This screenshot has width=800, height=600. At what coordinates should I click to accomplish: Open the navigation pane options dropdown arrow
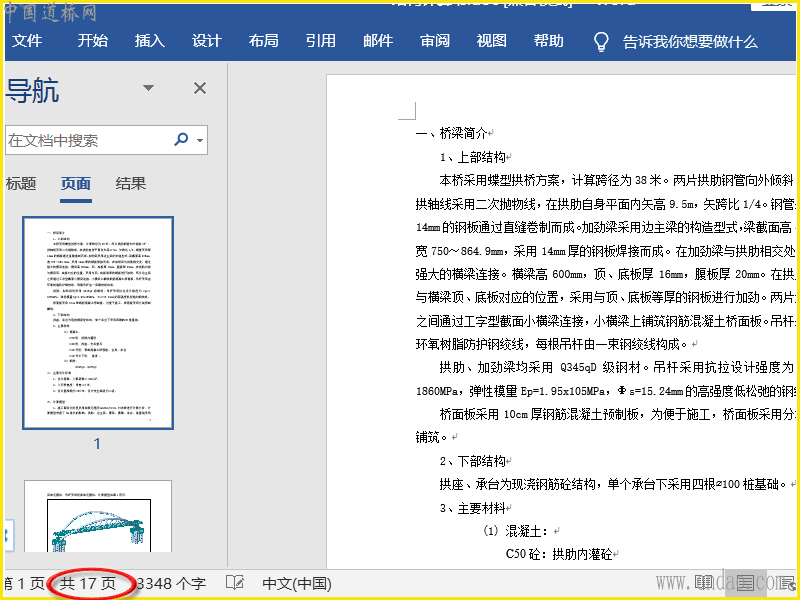click(148, 88)
